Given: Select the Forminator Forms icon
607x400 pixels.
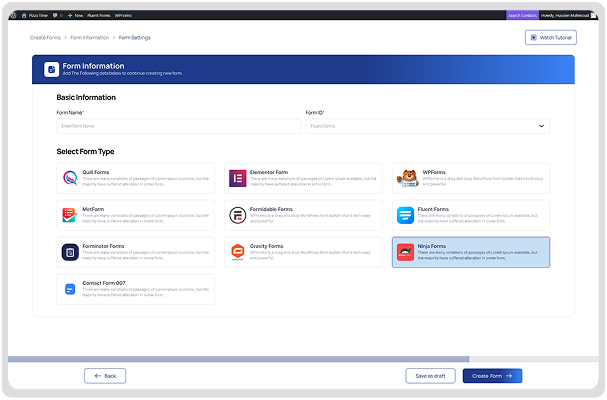Looking at the screenshot, I should tap(70, 252).
